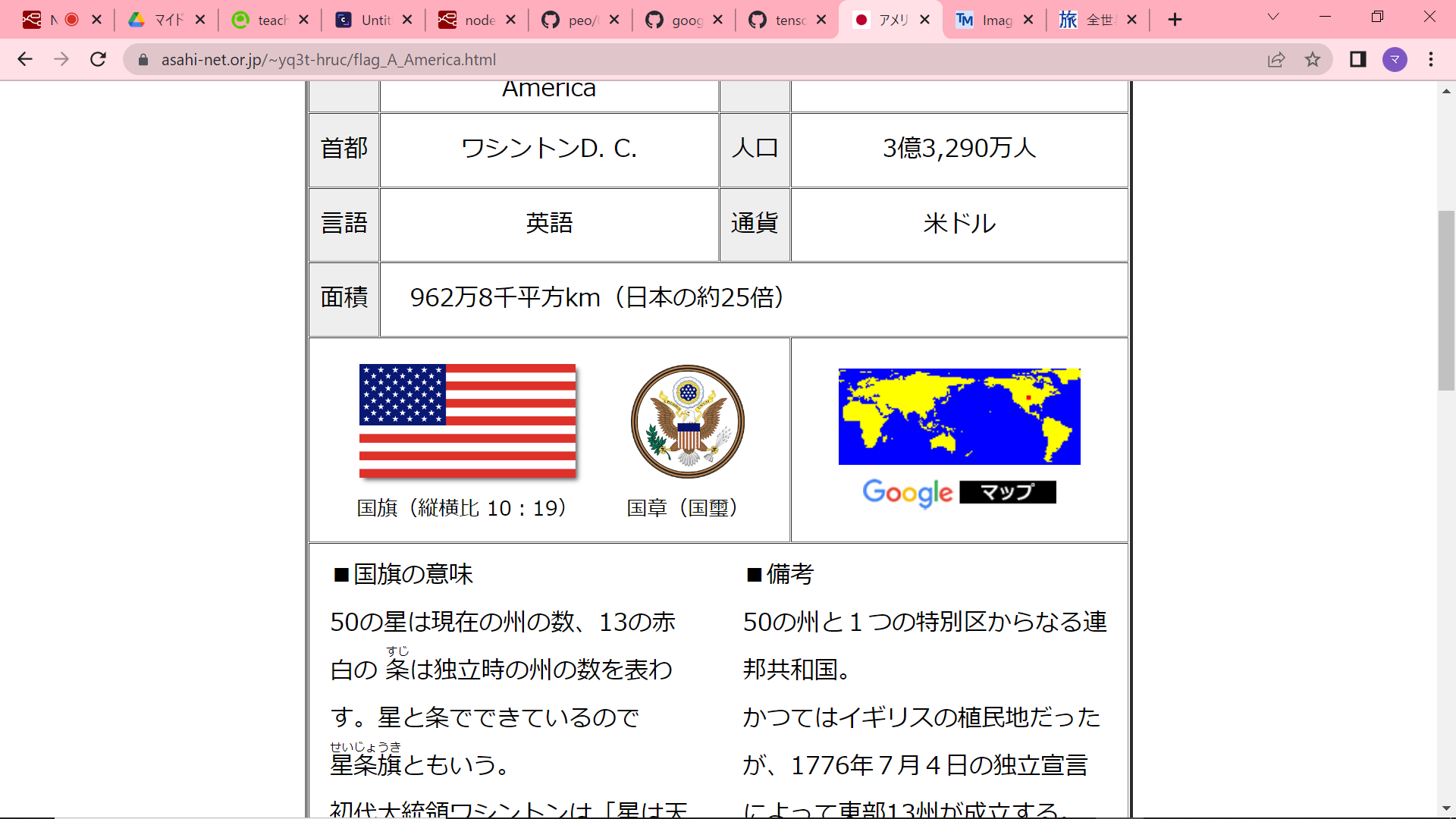
Task: Click the scrollbar down arrow
Action: point(1446,808)
